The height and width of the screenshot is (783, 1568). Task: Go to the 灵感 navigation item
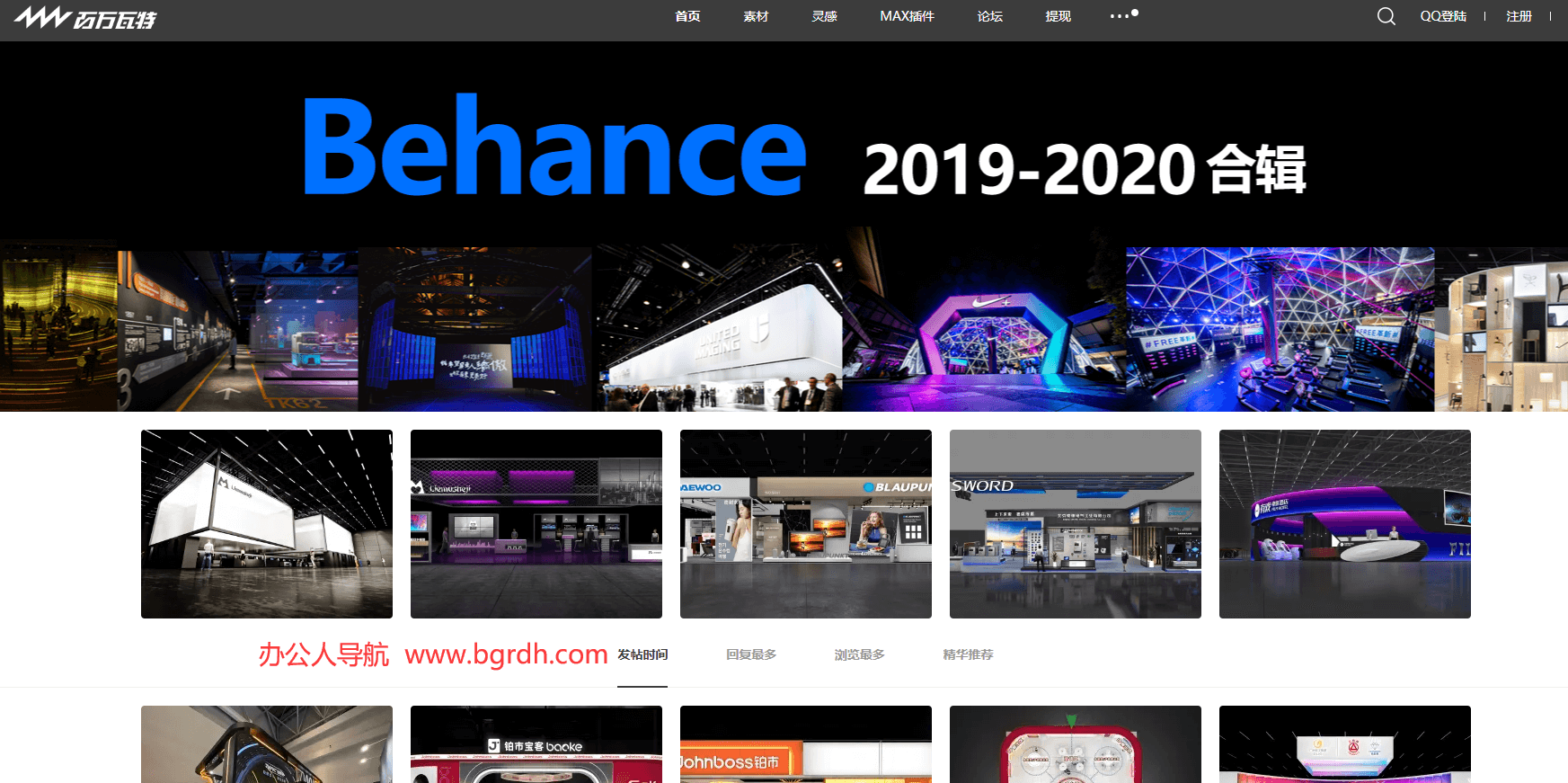coord(824,16)
